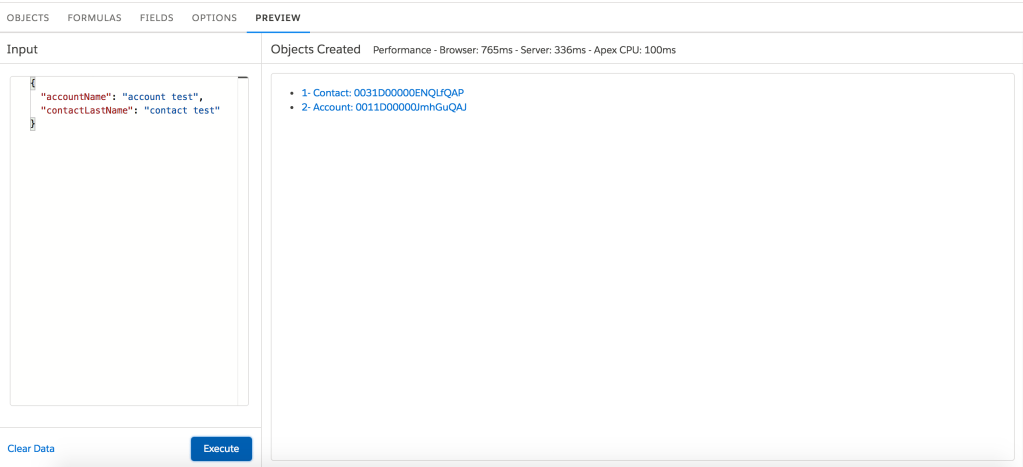Viewport: 1023px width, 467px height.
Task: Open the created Contact record link
Action: [382, 93]
